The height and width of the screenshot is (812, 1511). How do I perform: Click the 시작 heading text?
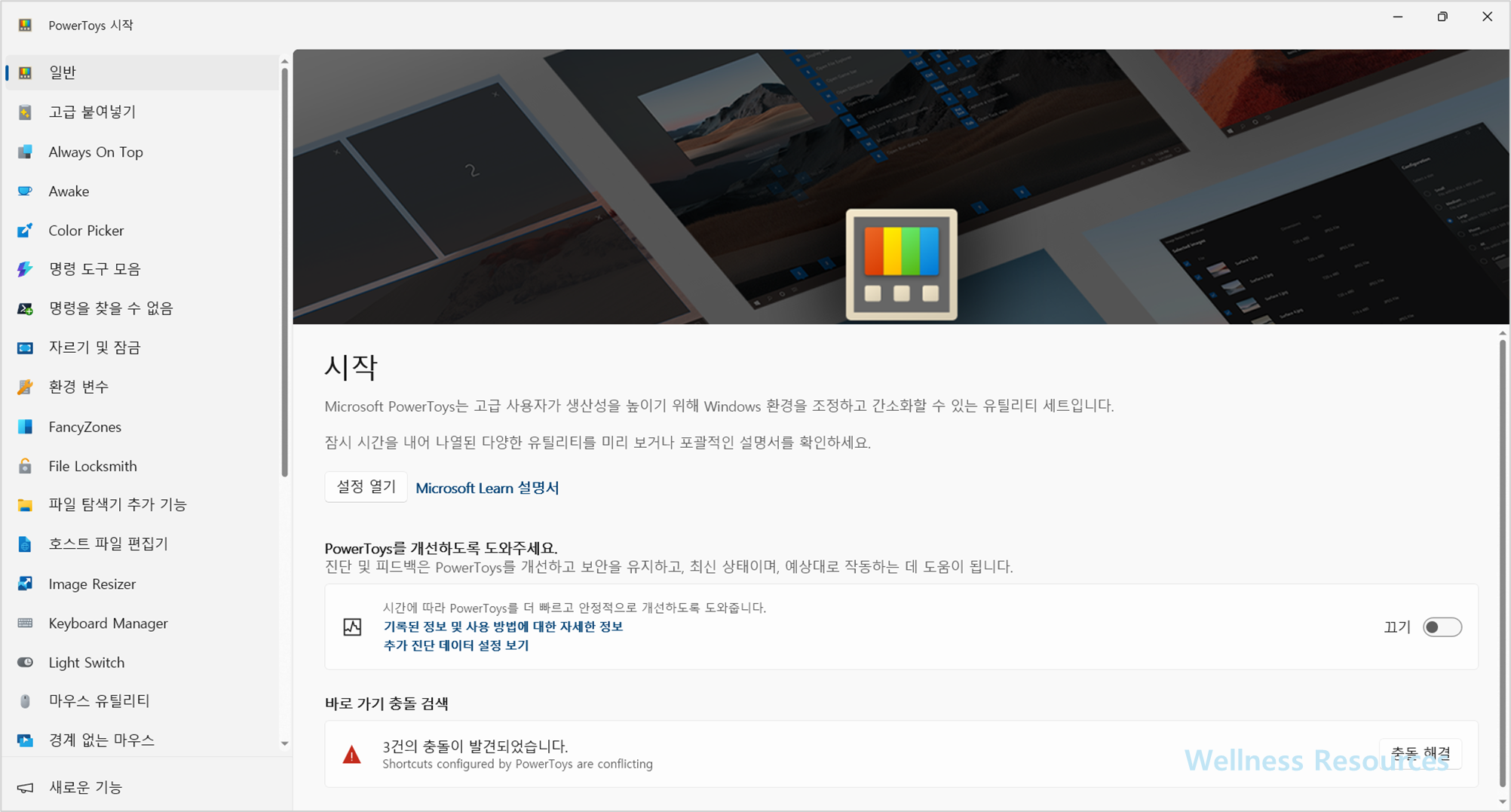coord(351,367)
